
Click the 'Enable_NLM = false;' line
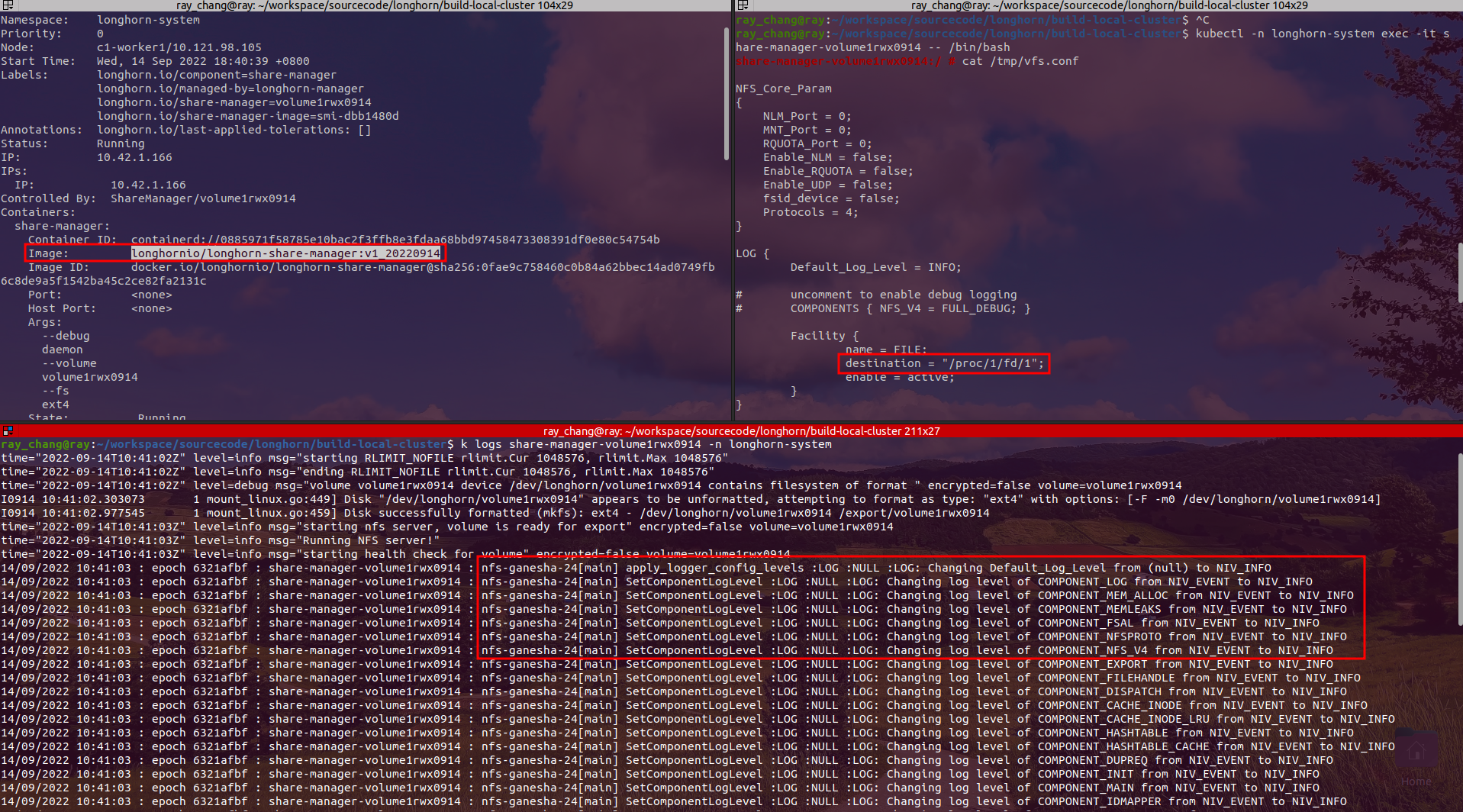[x=828, y=157]
